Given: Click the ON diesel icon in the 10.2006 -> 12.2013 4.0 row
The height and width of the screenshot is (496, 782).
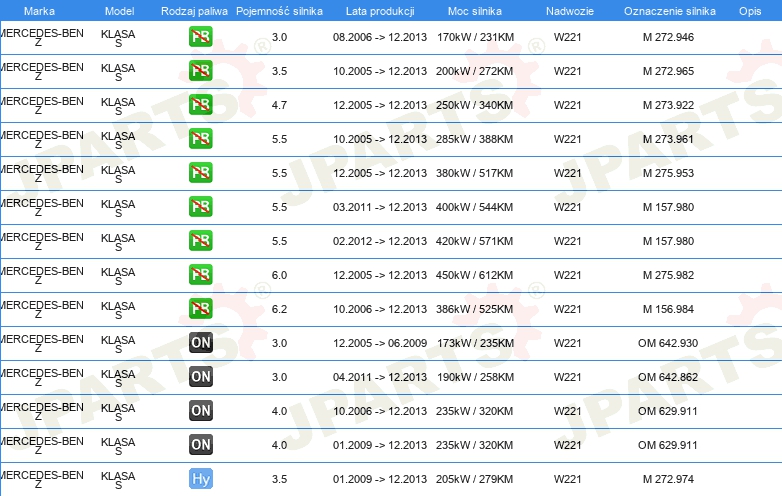Looking at the screenshot, I should 200,411.
